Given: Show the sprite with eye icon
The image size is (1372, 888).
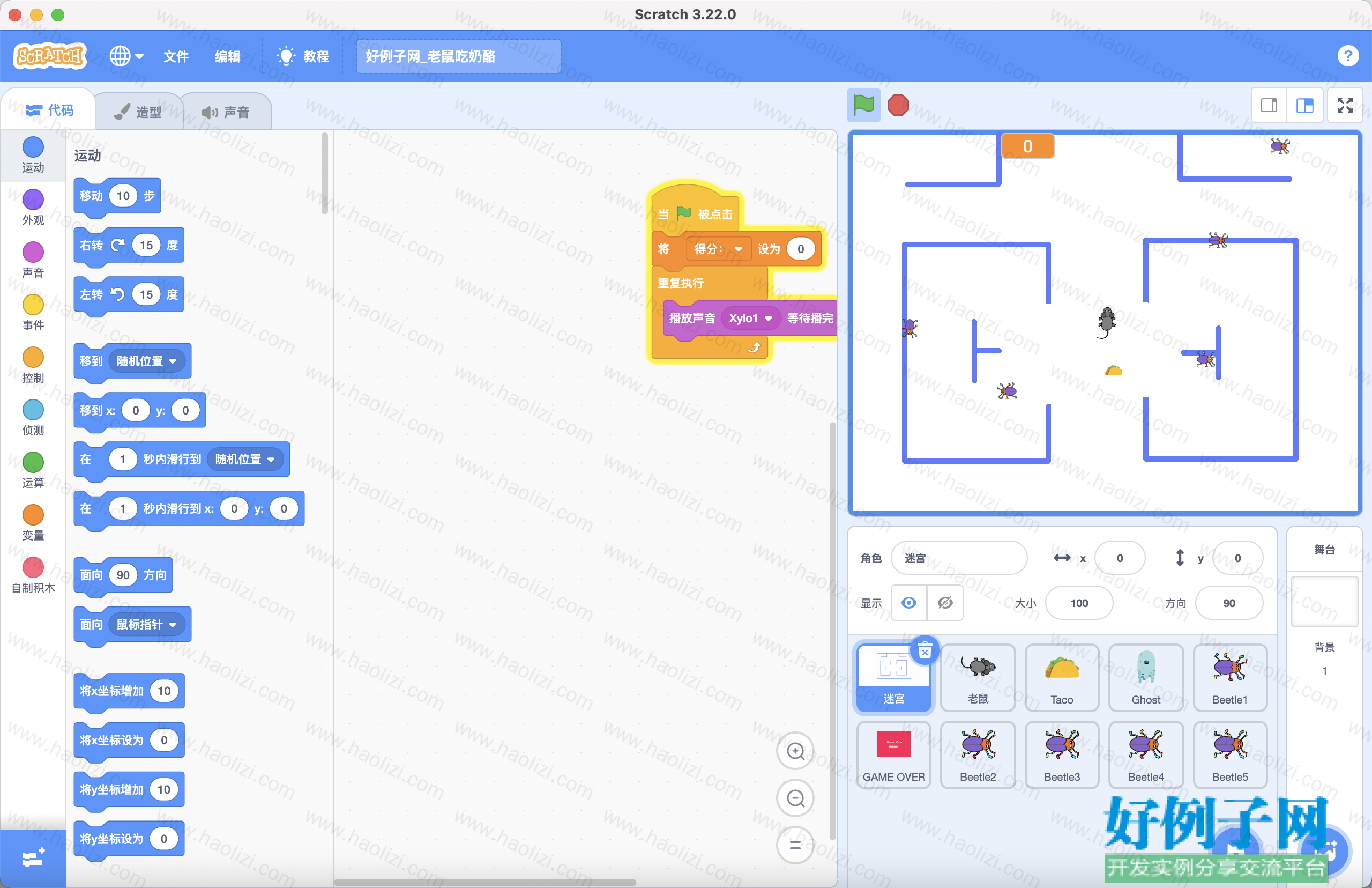Looking at the screenshot, I should [x=909, y=603].
